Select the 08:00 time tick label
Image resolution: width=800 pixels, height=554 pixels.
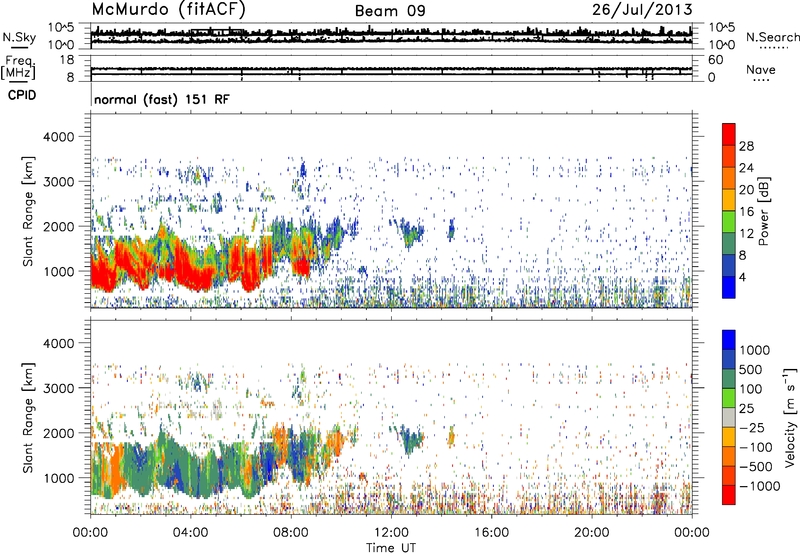(x=291, y=533)
